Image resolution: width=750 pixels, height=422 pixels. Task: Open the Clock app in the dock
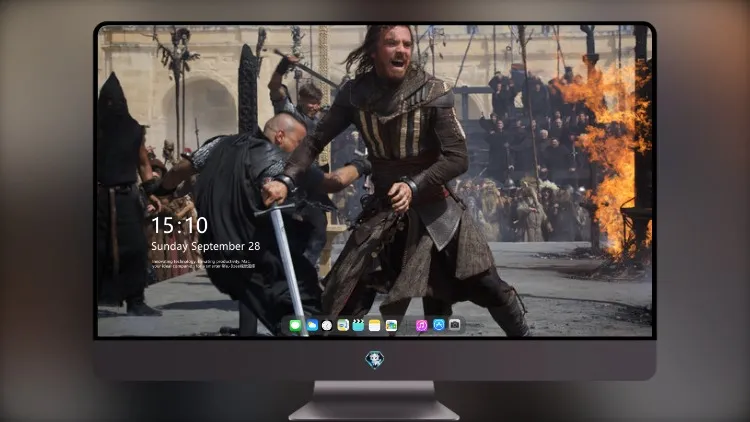[x=327, y=325]
